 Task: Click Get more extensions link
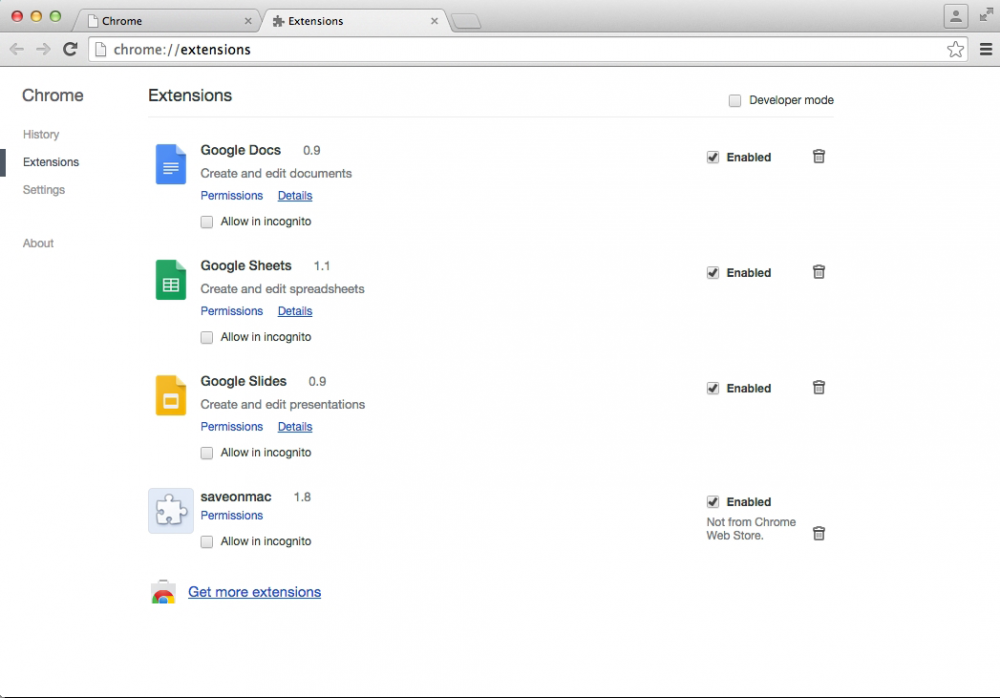click(x=254, y=592)
